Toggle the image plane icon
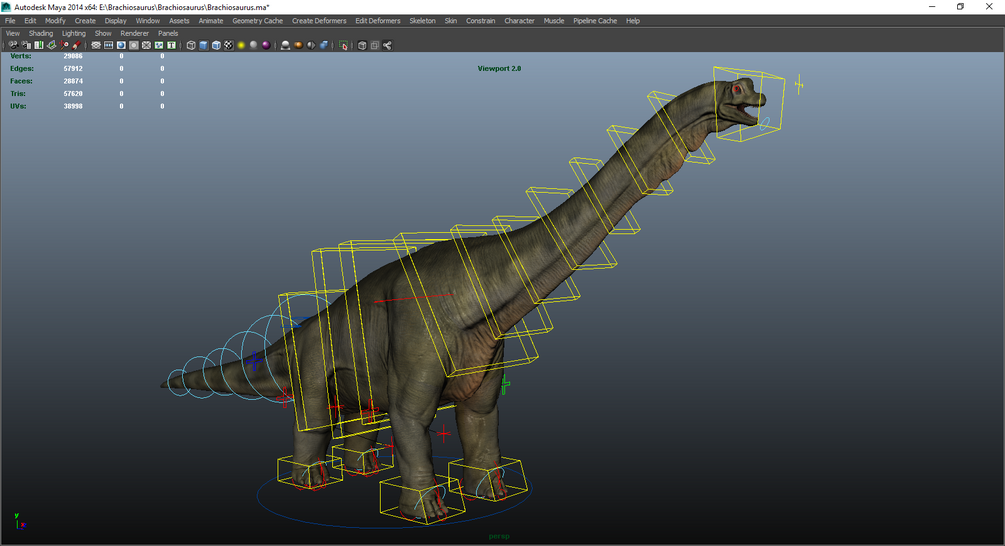The image size is (1005, 546). click(51, 46)
